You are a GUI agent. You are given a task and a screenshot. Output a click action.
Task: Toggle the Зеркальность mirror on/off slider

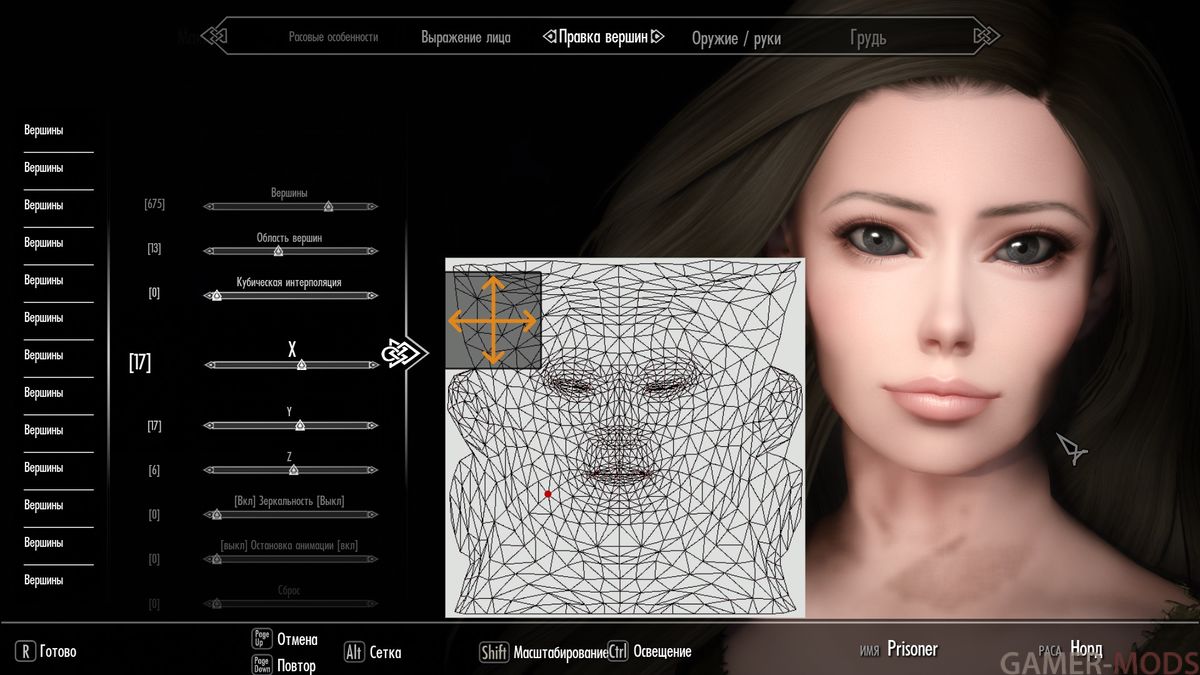pos(290,515)
